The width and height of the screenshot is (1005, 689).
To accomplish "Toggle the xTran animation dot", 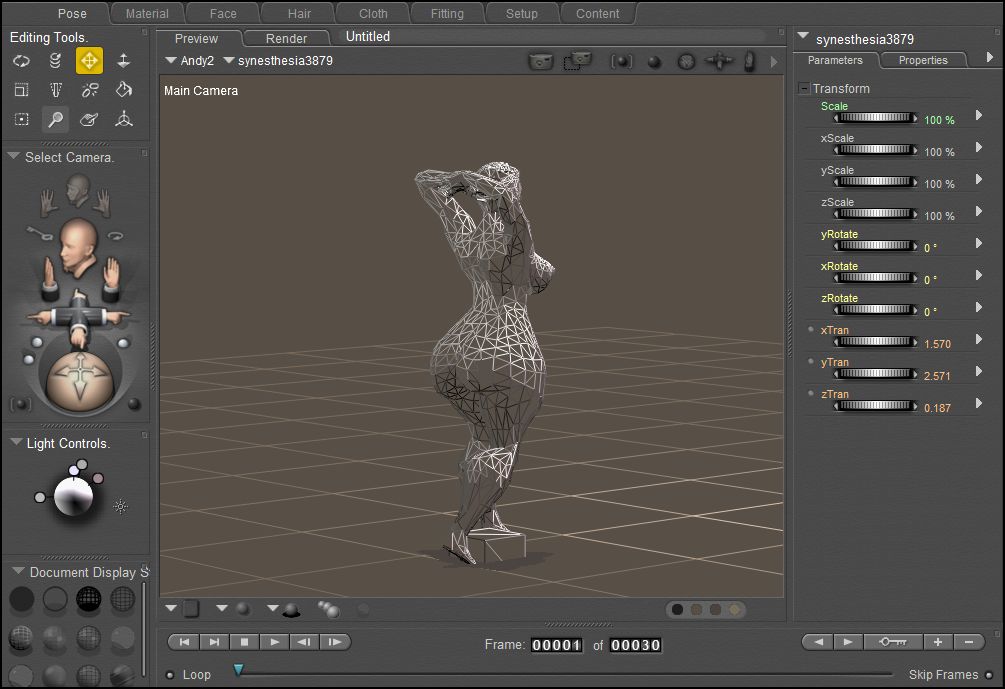I will tap(811, 329).
